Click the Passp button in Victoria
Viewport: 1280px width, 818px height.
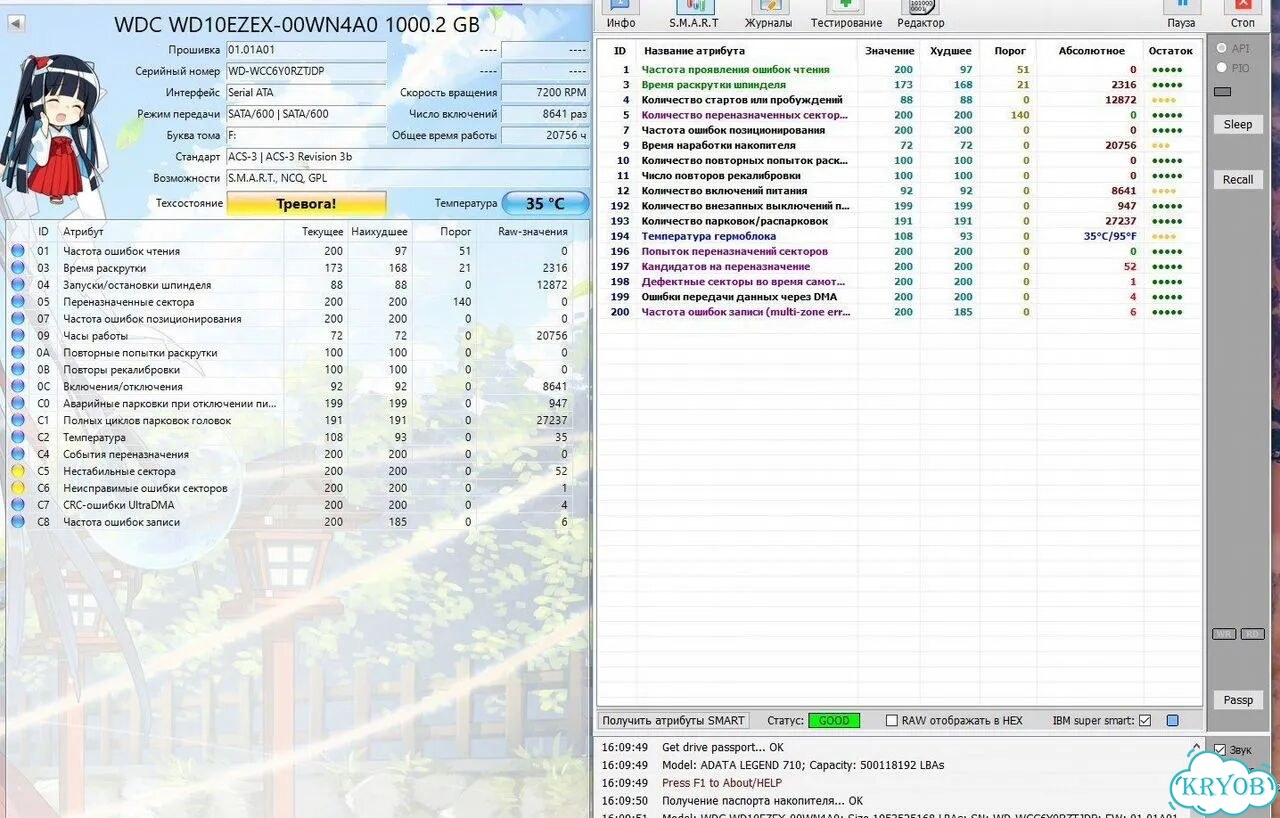pos(1238,700)
